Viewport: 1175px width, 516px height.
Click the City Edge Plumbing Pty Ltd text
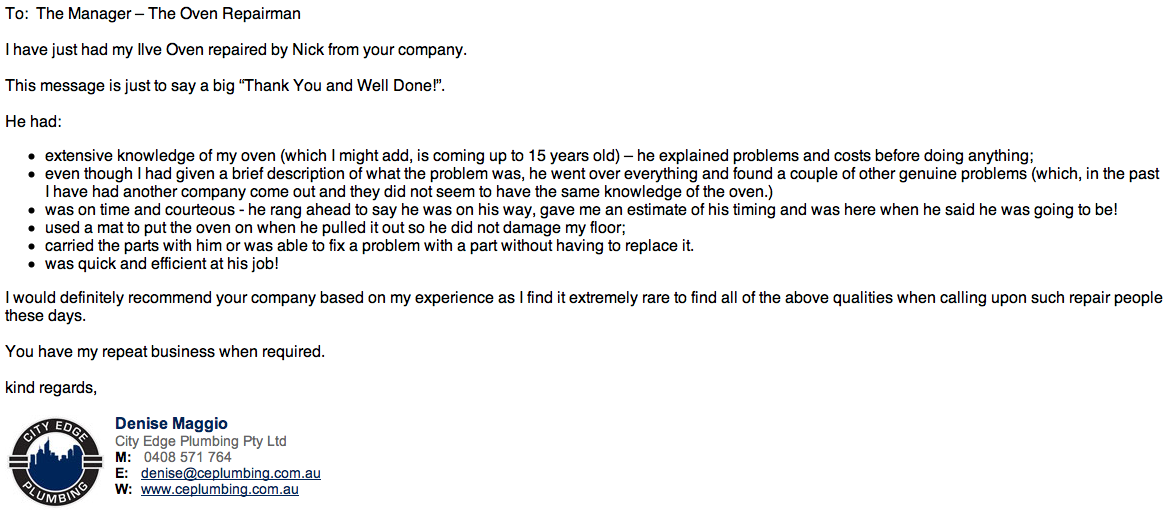[x=200, y=441]
